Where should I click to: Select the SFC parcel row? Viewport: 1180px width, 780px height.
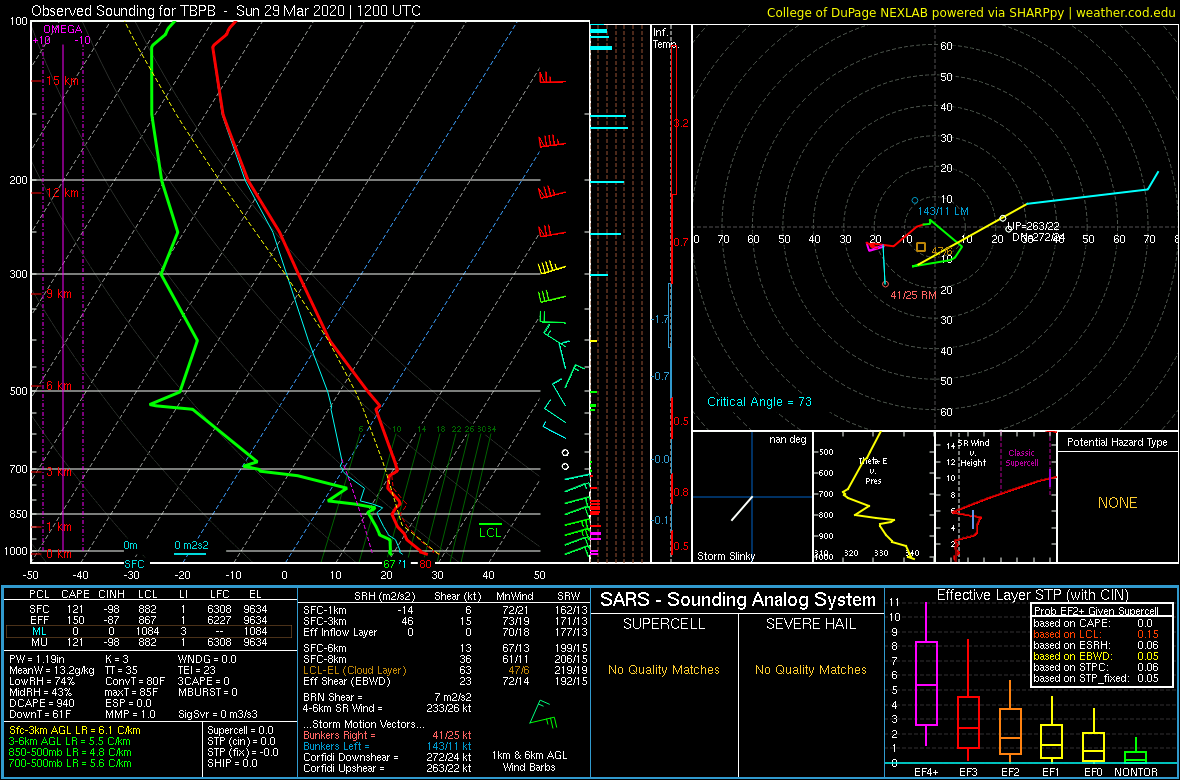(148, 607)
